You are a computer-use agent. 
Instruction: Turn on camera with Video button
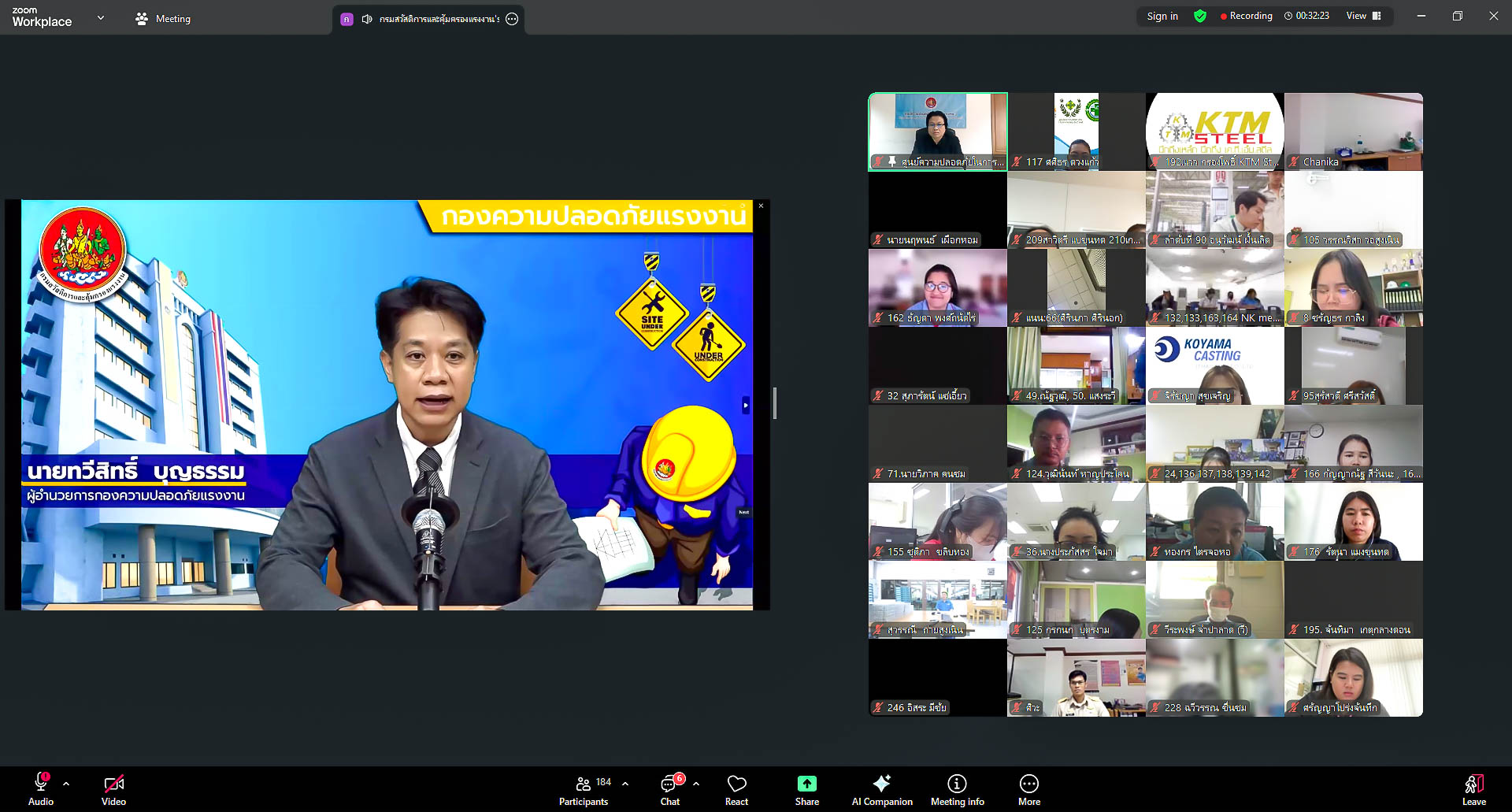pos(113,789)
